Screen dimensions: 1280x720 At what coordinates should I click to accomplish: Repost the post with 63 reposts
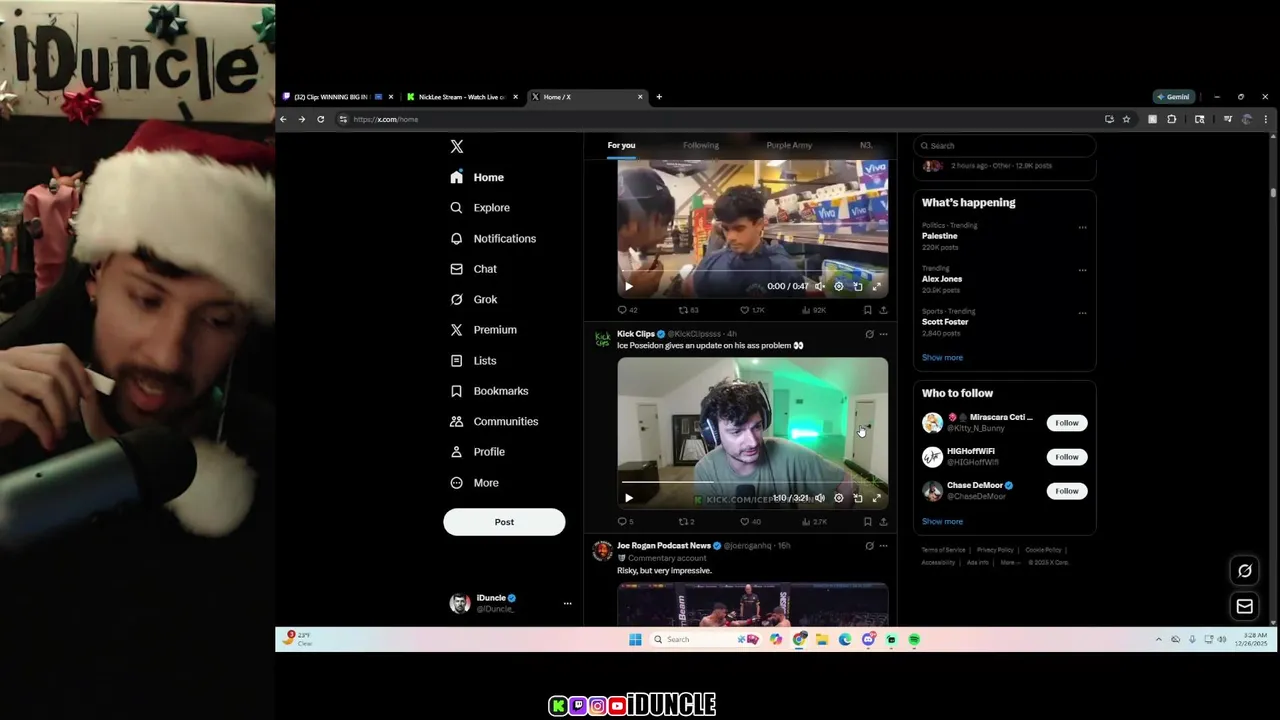[x=688, y=310]
